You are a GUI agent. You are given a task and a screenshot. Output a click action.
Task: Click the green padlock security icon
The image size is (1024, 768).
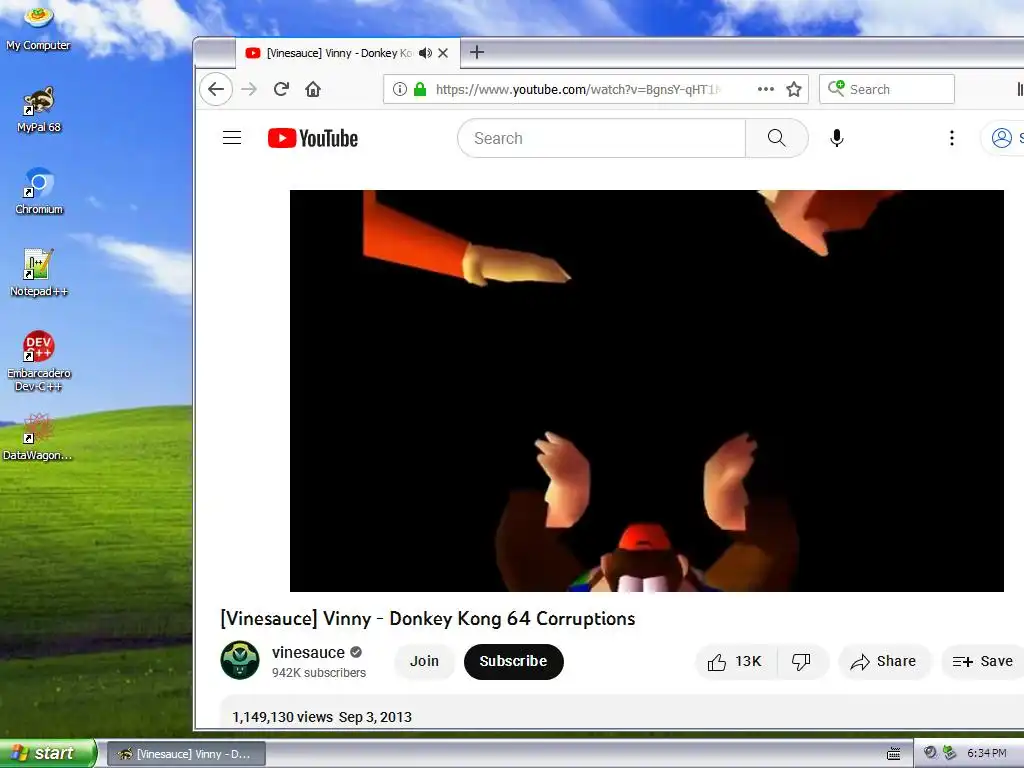420,89
